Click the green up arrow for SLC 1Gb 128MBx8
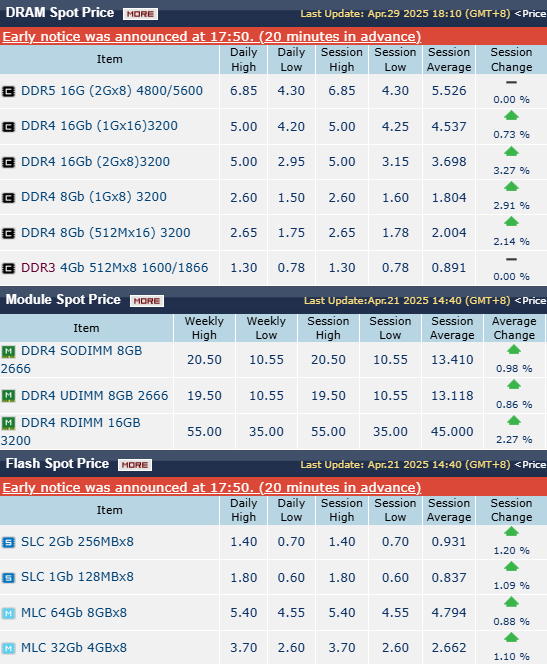 pos(511,567)
